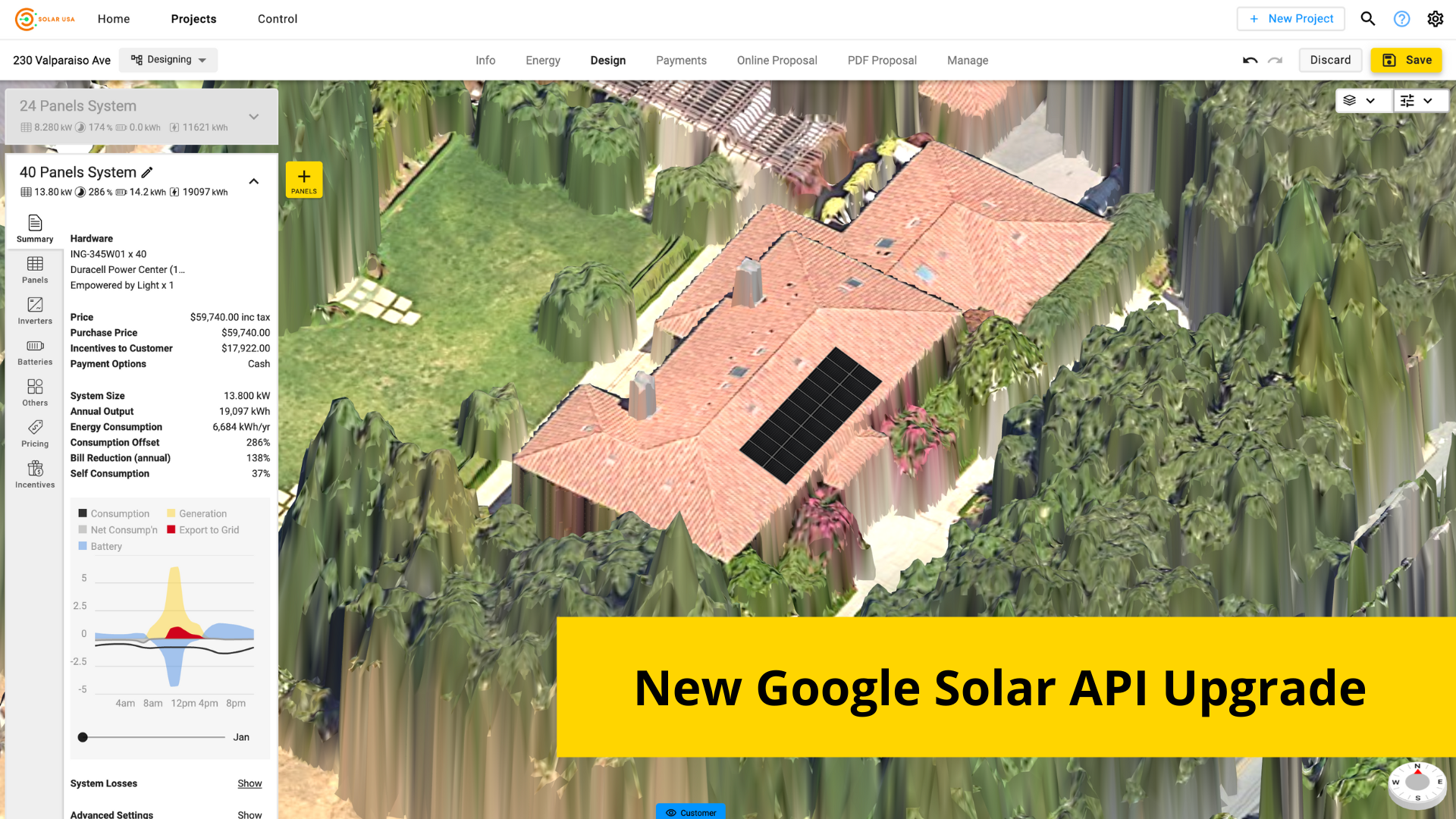1456x819 pixels.
Task: Click the undo arrow icon
Action: 1250,61
